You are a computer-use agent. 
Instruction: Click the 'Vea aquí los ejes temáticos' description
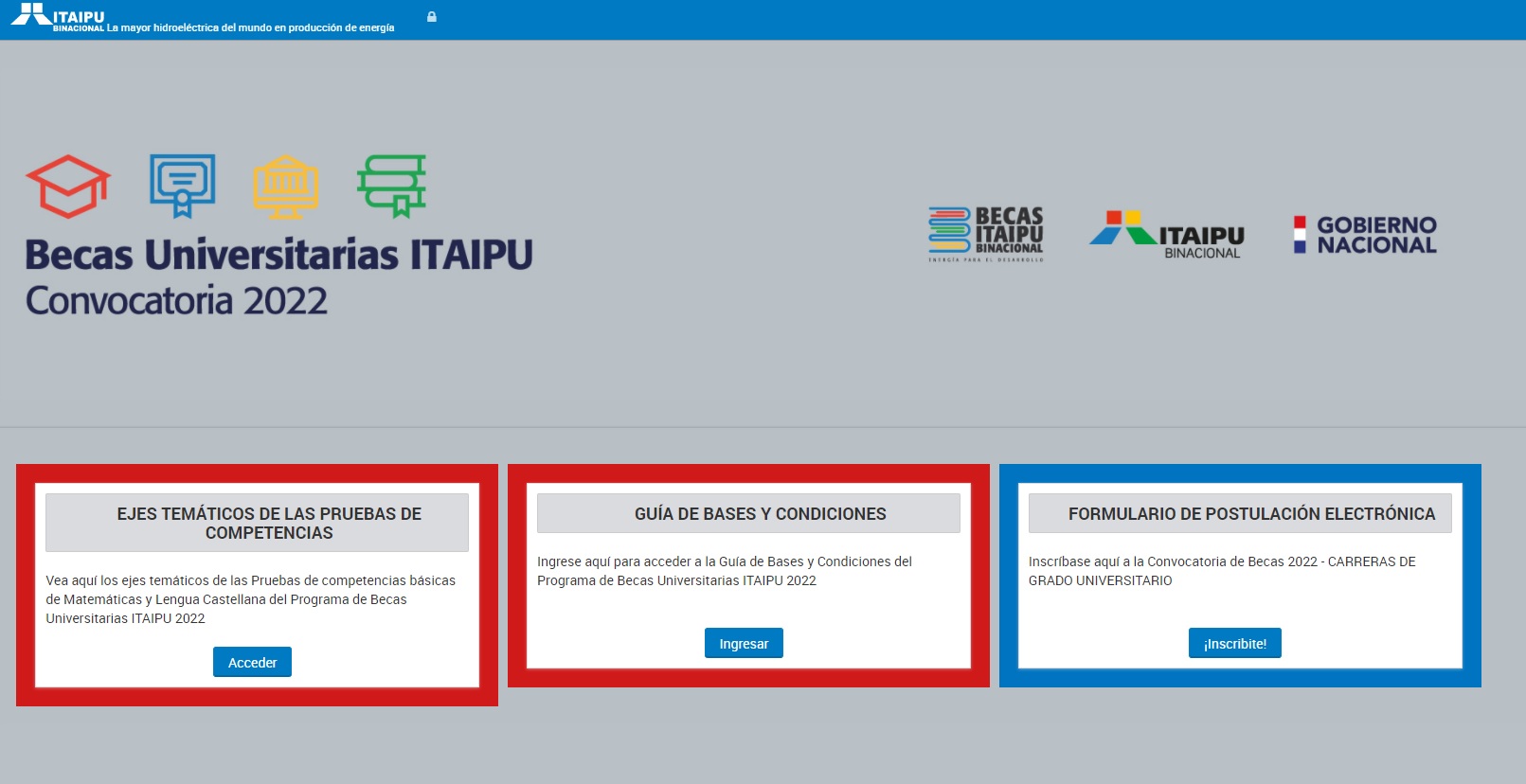pyautogui.click(x=250, y=599)
